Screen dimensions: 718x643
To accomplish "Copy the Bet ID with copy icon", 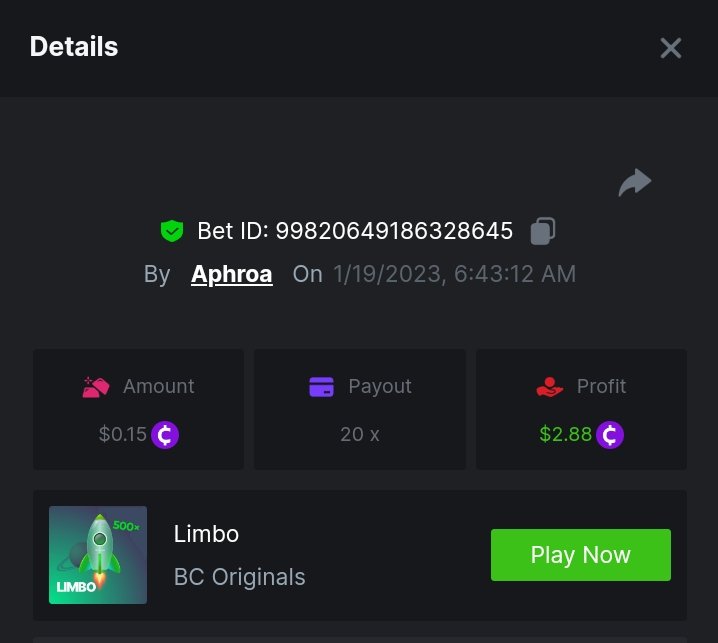I will coord(543,231).
